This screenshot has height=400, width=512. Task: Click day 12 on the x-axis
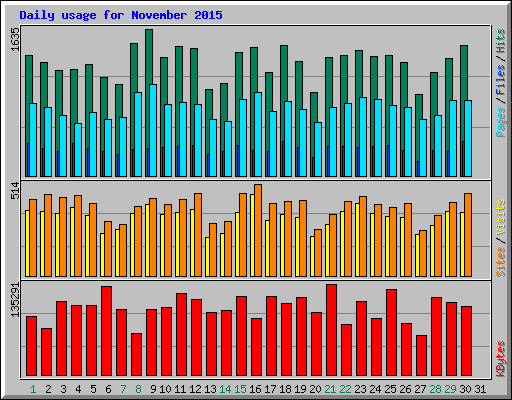[x=195, y=389]
